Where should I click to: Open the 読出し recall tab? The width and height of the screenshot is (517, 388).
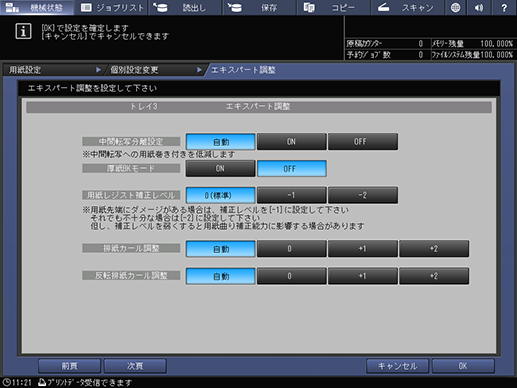[186, 7]
